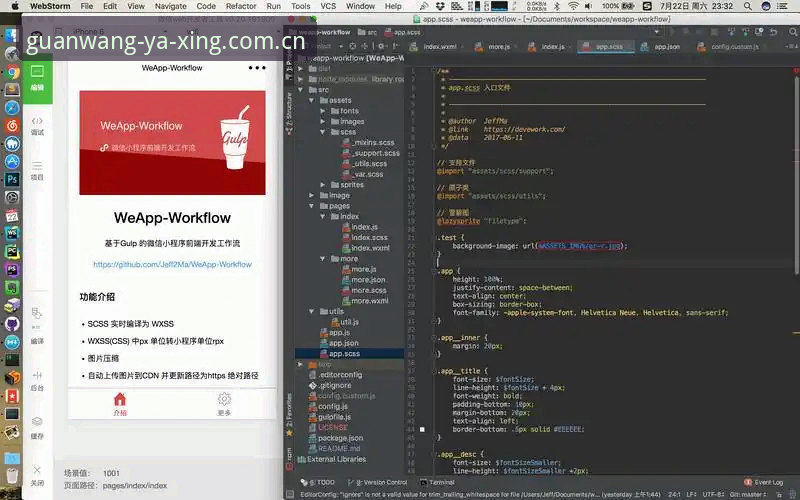
Task: Switch to the index.js editor tab
Action: click(x=547, y=46)
